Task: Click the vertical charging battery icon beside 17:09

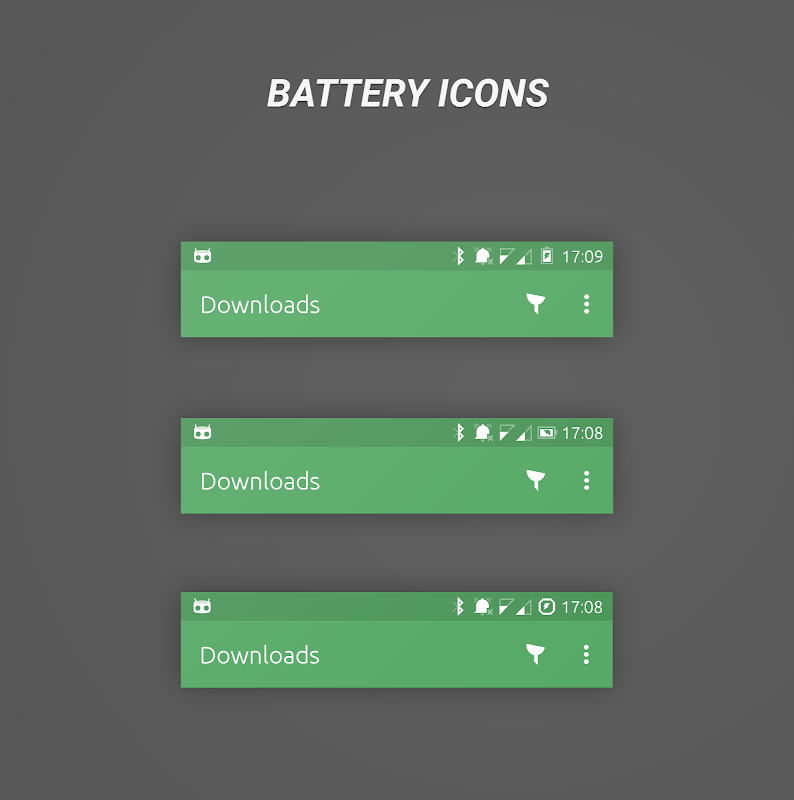Action: 547,256
